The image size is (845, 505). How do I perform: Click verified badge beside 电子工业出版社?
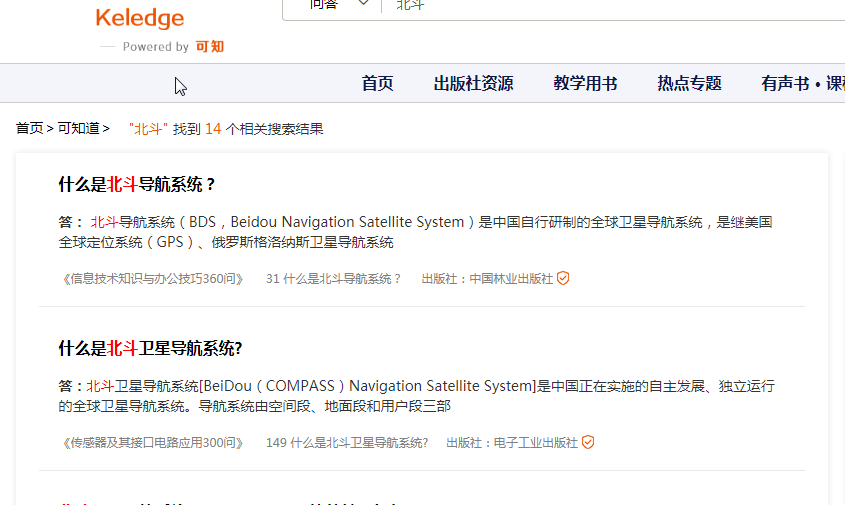(588, 442)
